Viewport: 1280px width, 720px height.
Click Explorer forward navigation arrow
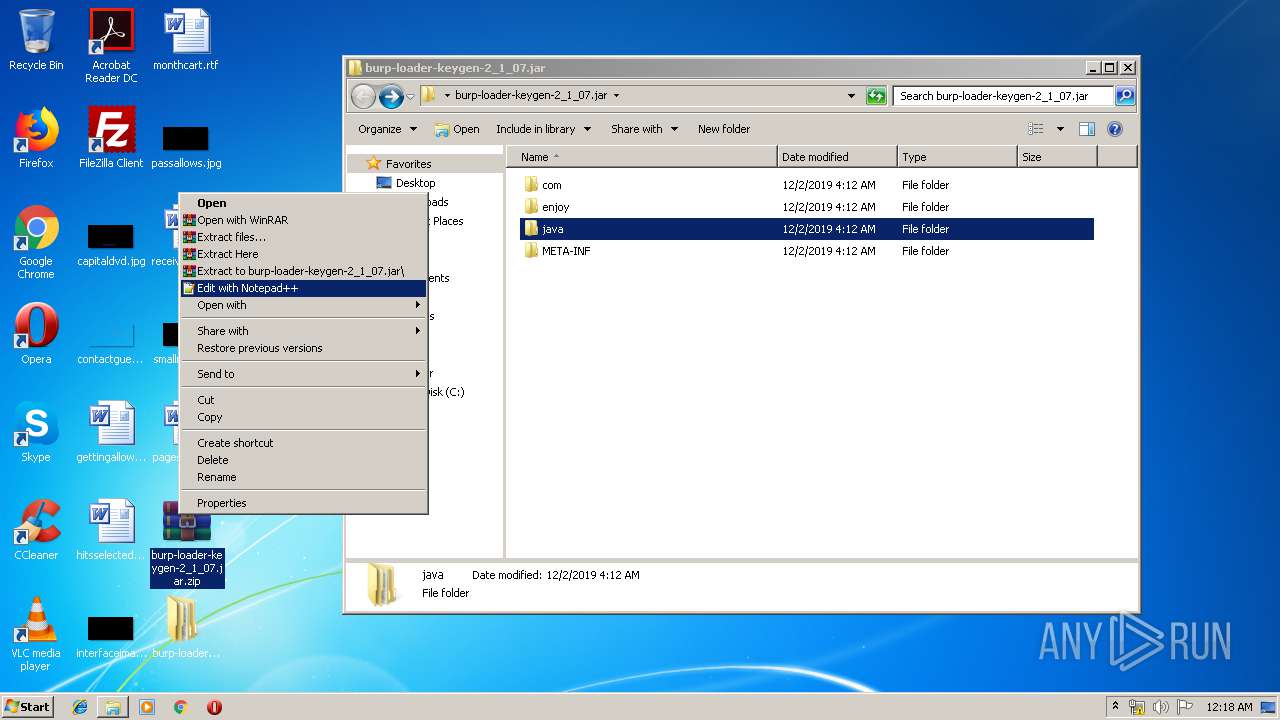click(391, 96)
